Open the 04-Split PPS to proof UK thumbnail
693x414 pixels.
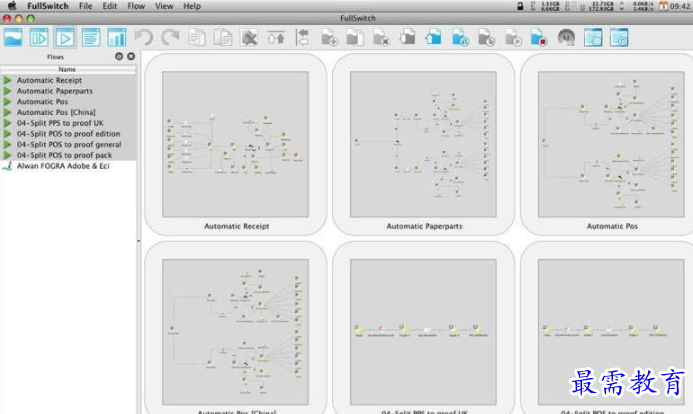(423, 332)
